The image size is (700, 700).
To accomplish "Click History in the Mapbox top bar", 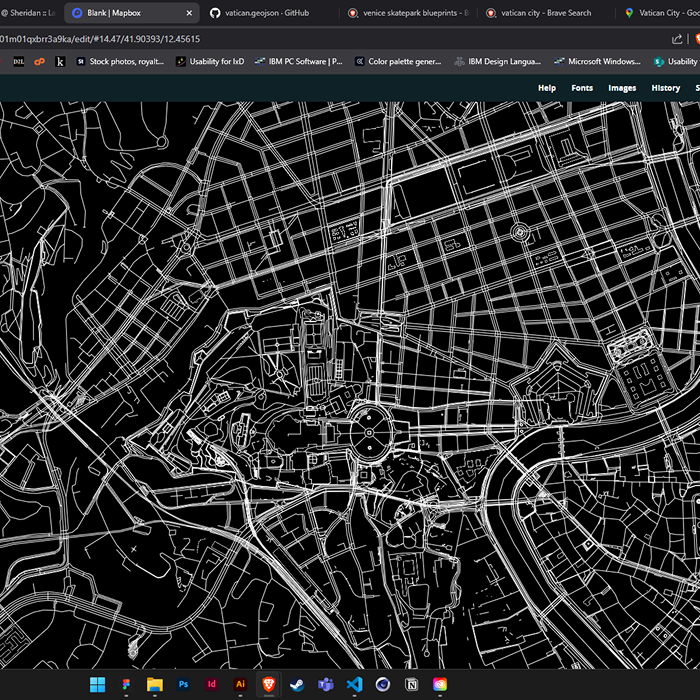I will [665, 88].
